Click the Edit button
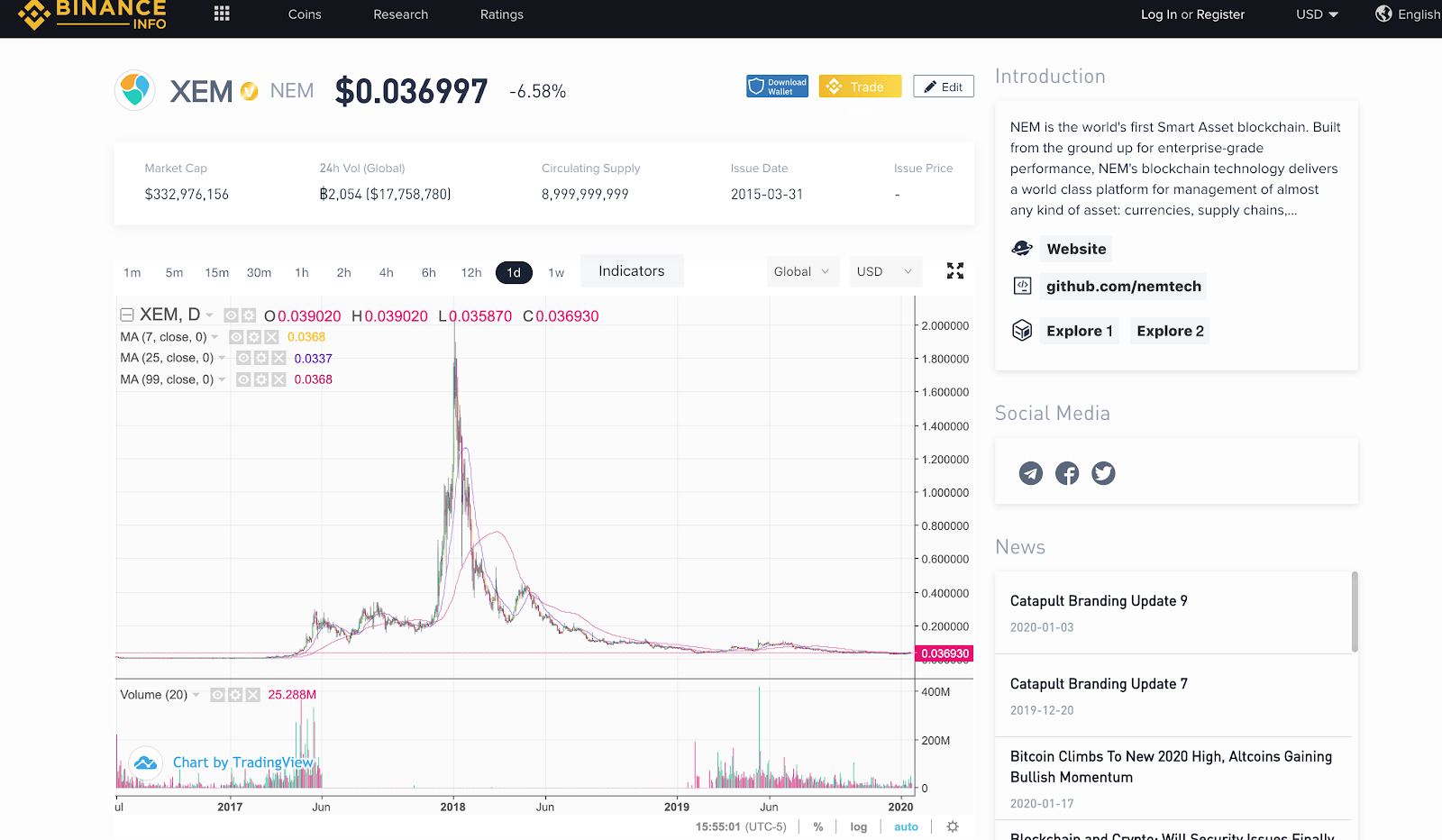The width and height of the screenshot is (1442, 840). pos(944,87)
